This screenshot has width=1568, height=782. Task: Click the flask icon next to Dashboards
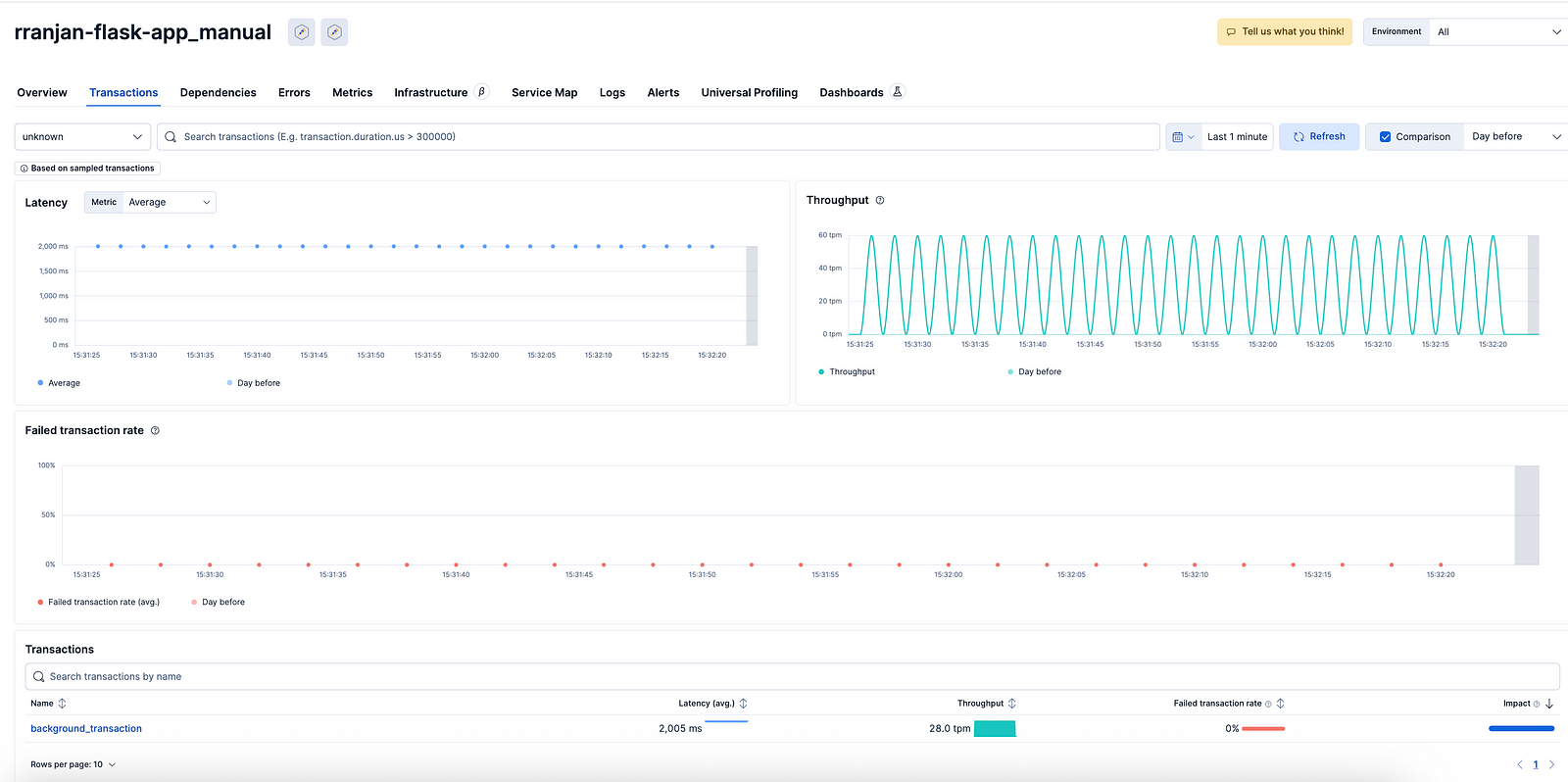(897, 92)
